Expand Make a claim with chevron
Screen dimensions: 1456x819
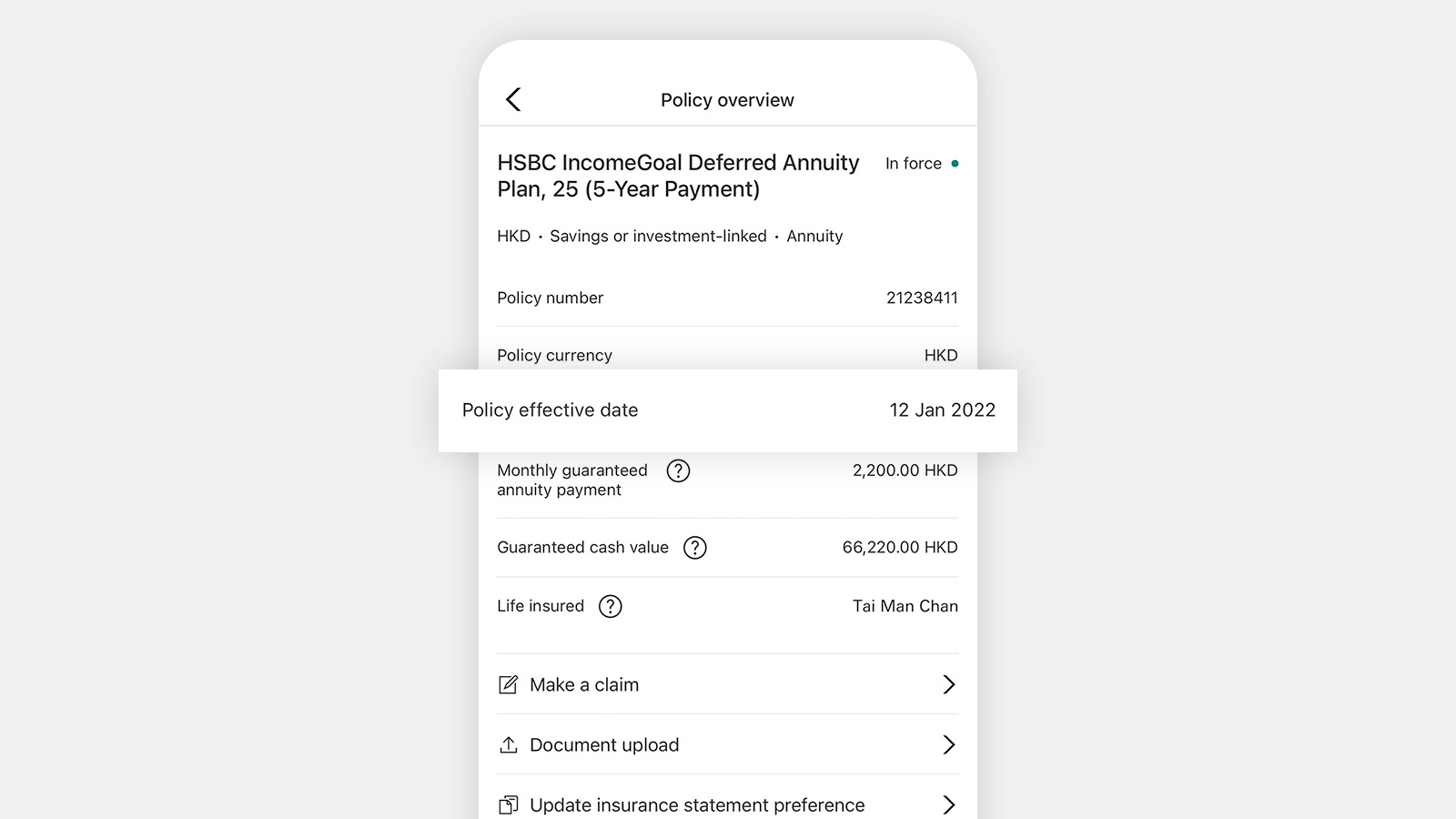948,684
